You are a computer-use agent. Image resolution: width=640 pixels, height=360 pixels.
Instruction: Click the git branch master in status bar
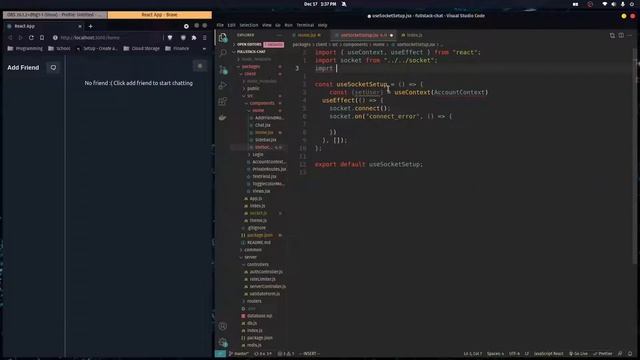click(x=239, y=353)
